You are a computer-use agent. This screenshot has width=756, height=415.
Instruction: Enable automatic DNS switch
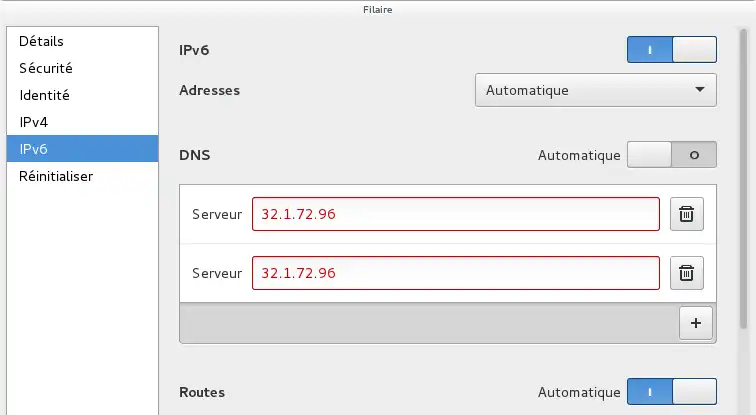pos(672,155)
